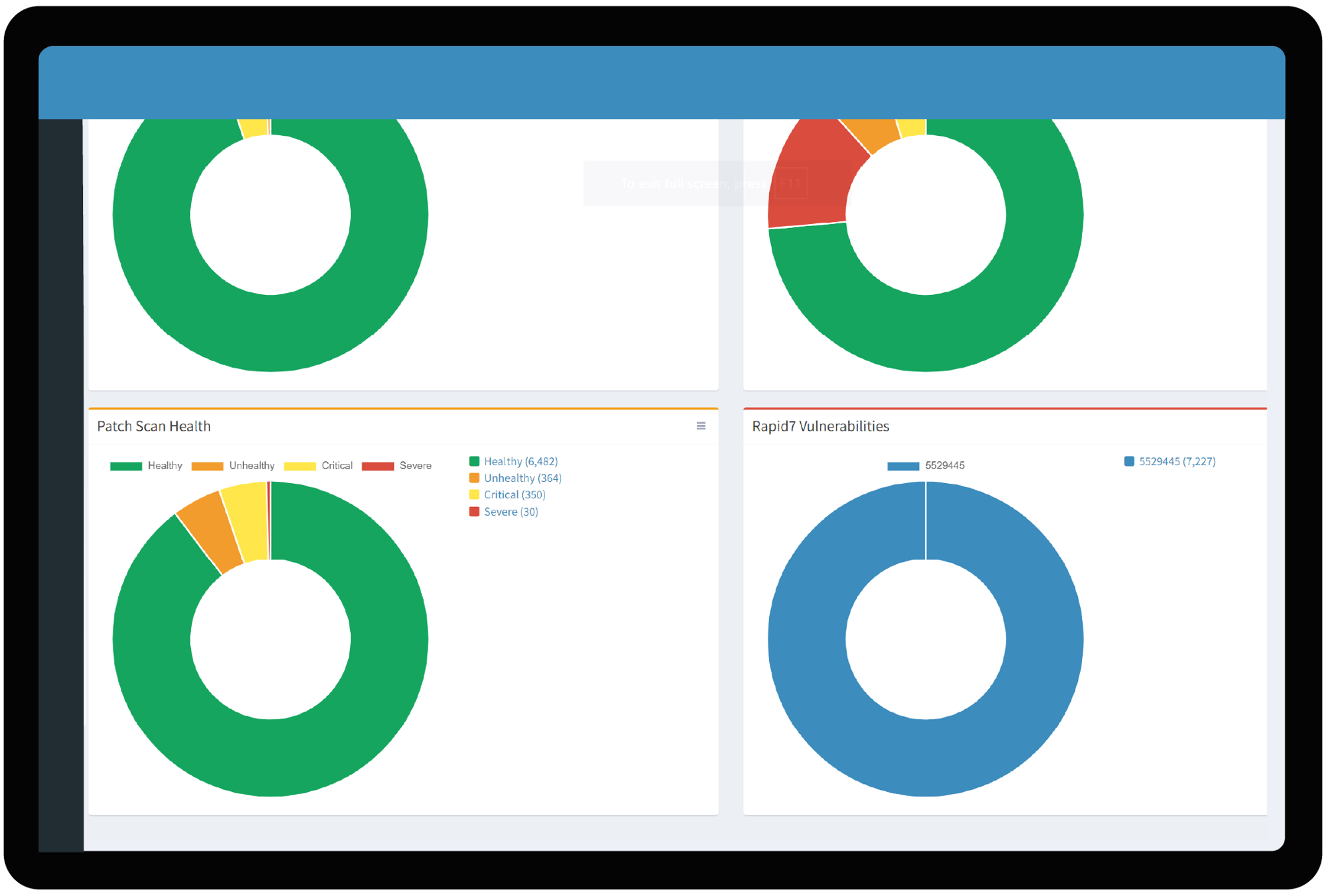Toggle the Critical legend item above the Patch Scan chart
The height and width of the screenshot is (896, 1326).
(x=318, y=466)
